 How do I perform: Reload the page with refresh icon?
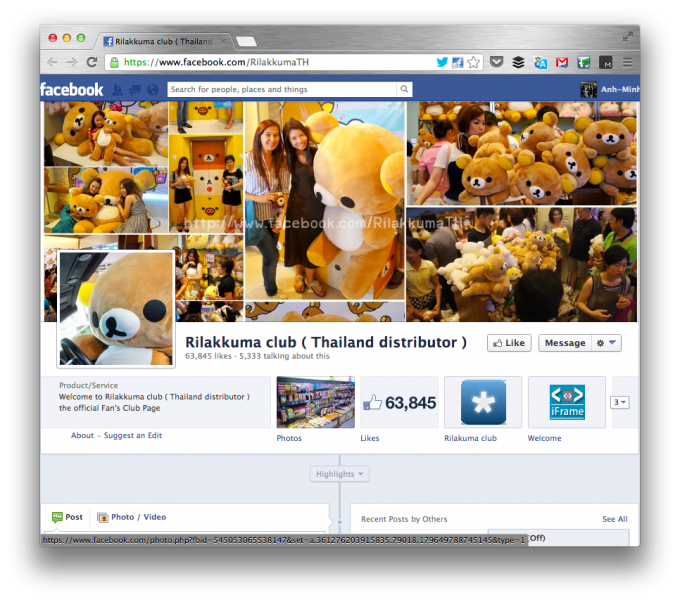pyautogui.click(x=92, y=62)
